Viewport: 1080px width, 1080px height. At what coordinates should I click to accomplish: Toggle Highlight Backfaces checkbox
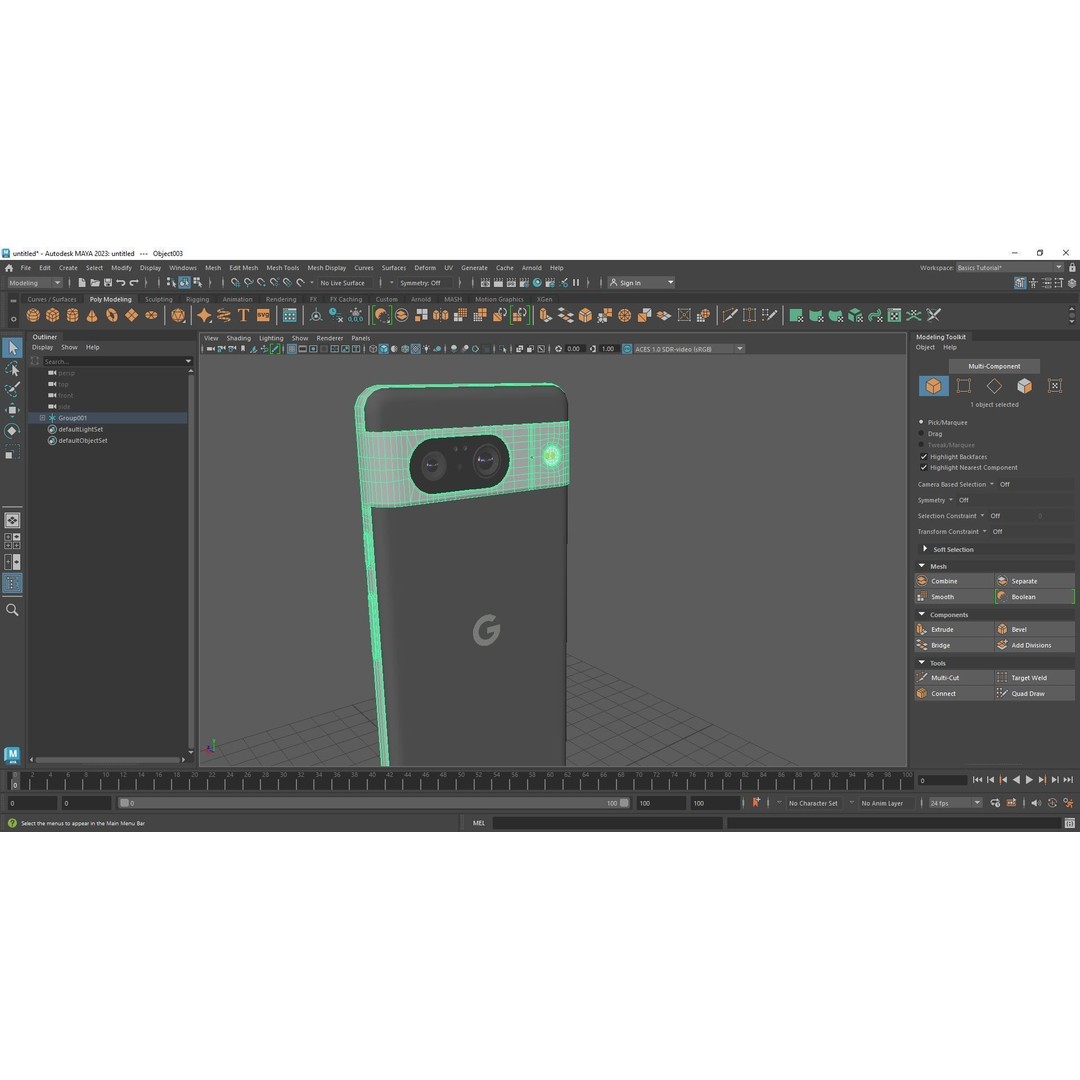(924, 457)
